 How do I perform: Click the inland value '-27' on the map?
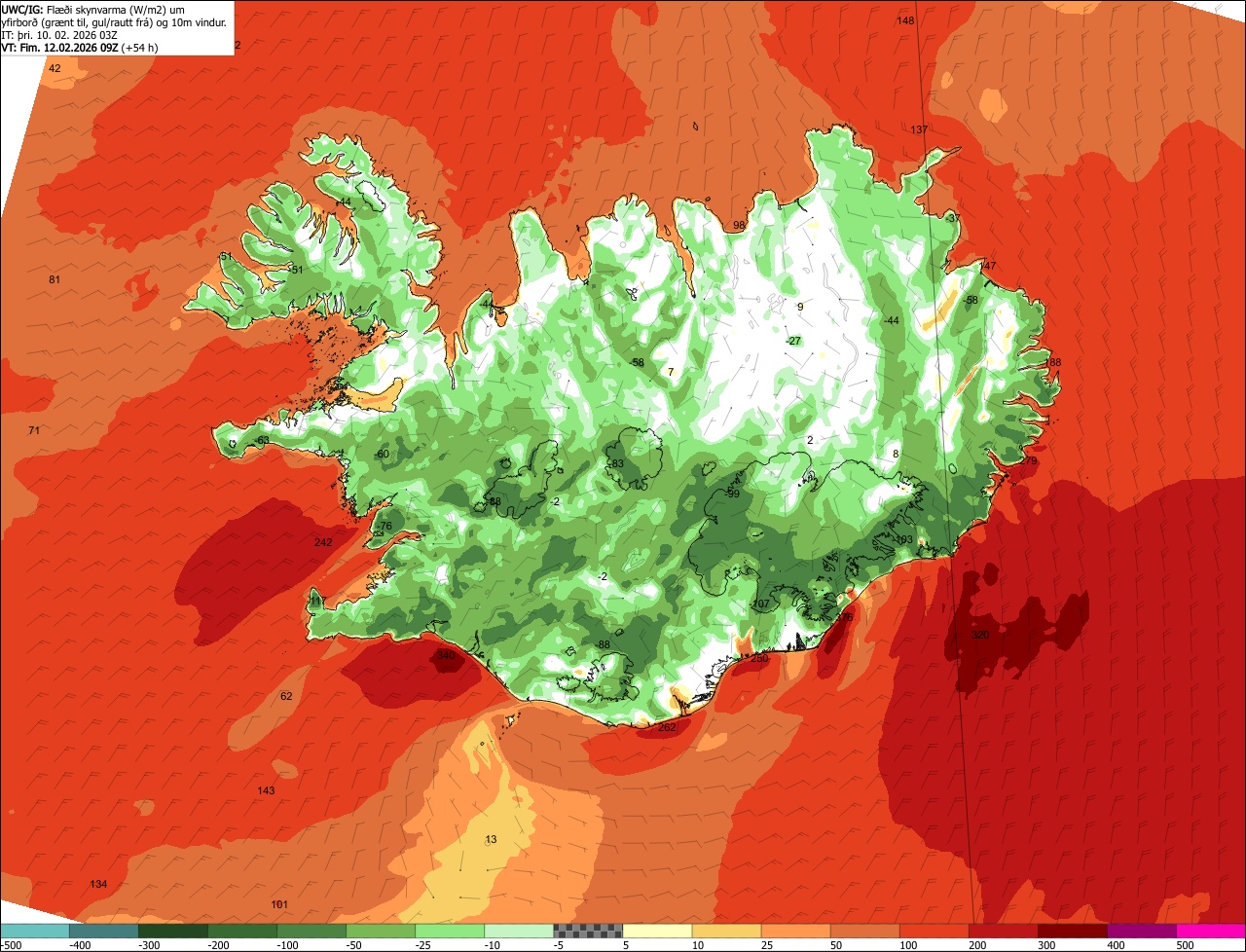pyautogui.click(x=792, y=341)
